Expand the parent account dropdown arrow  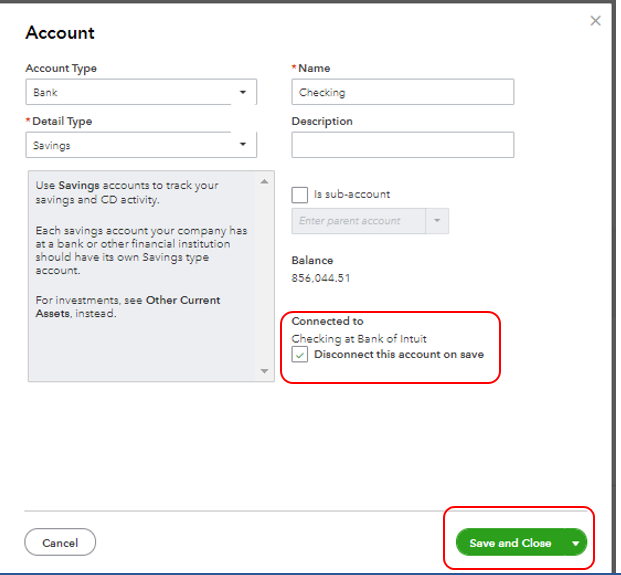pyautogui.click(x=437, y=221)
